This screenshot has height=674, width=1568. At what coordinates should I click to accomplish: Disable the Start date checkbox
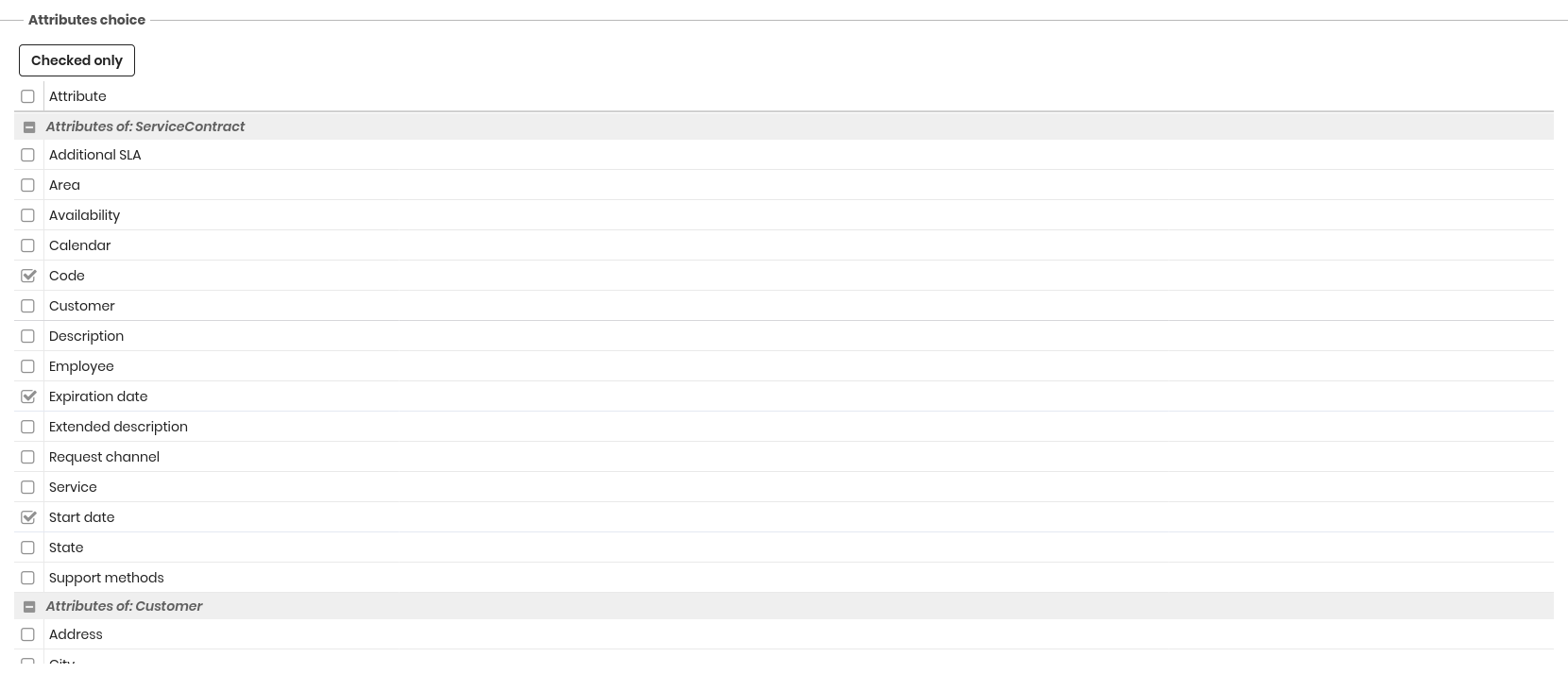click(x=28, y=517)
